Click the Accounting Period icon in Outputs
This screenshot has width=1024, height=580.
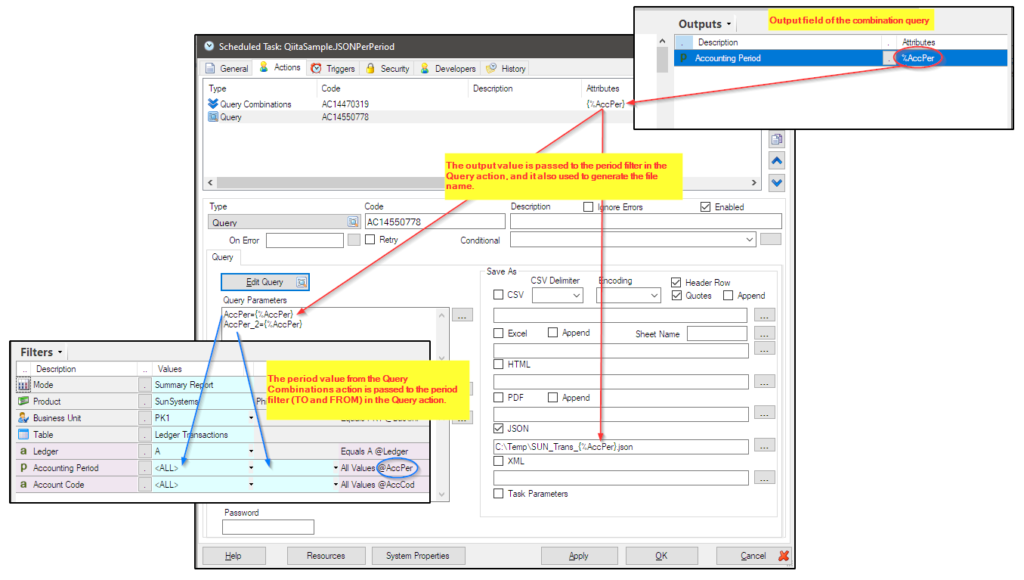[683, 58]
